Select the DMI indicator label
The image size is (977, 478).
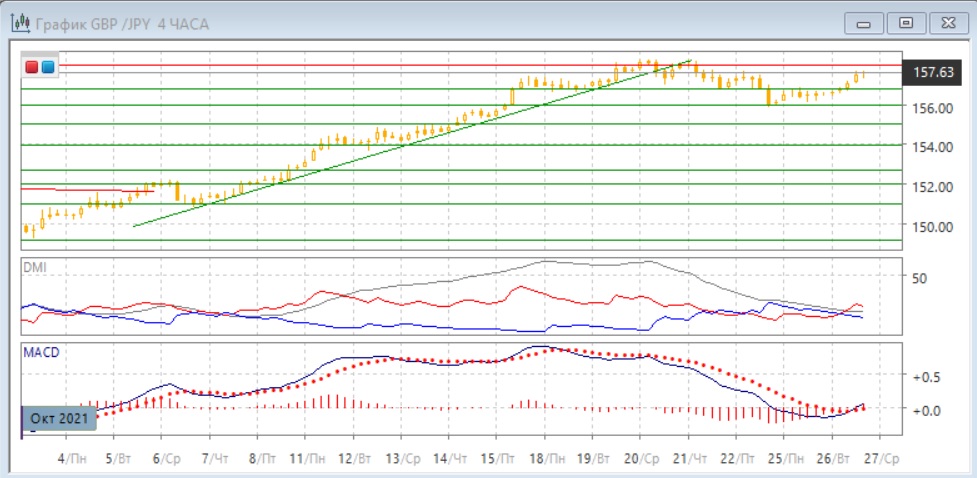tap(35, 268)
